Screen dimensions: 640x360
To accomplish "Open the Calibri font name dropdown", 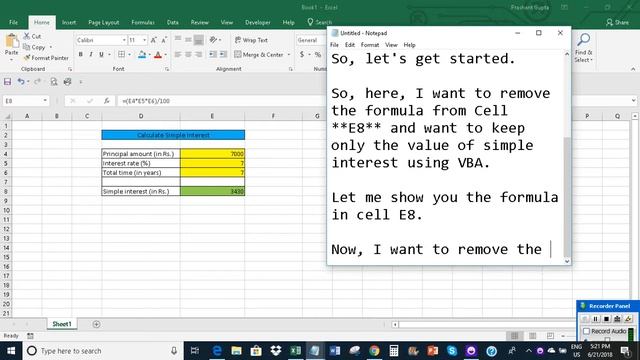I will point(124,40).
